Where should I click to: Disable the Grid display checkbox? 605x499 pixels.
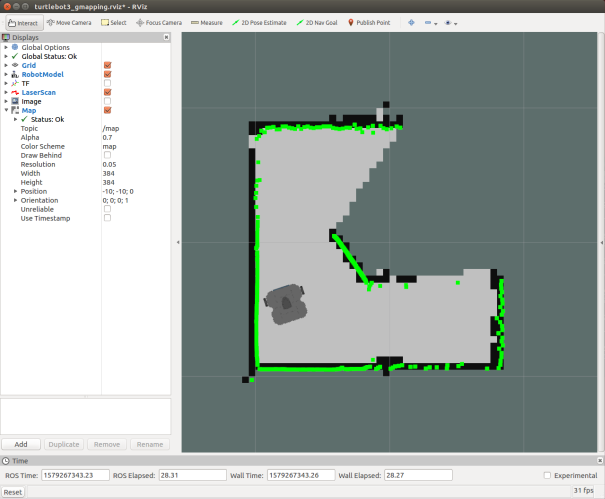[107, 65]
